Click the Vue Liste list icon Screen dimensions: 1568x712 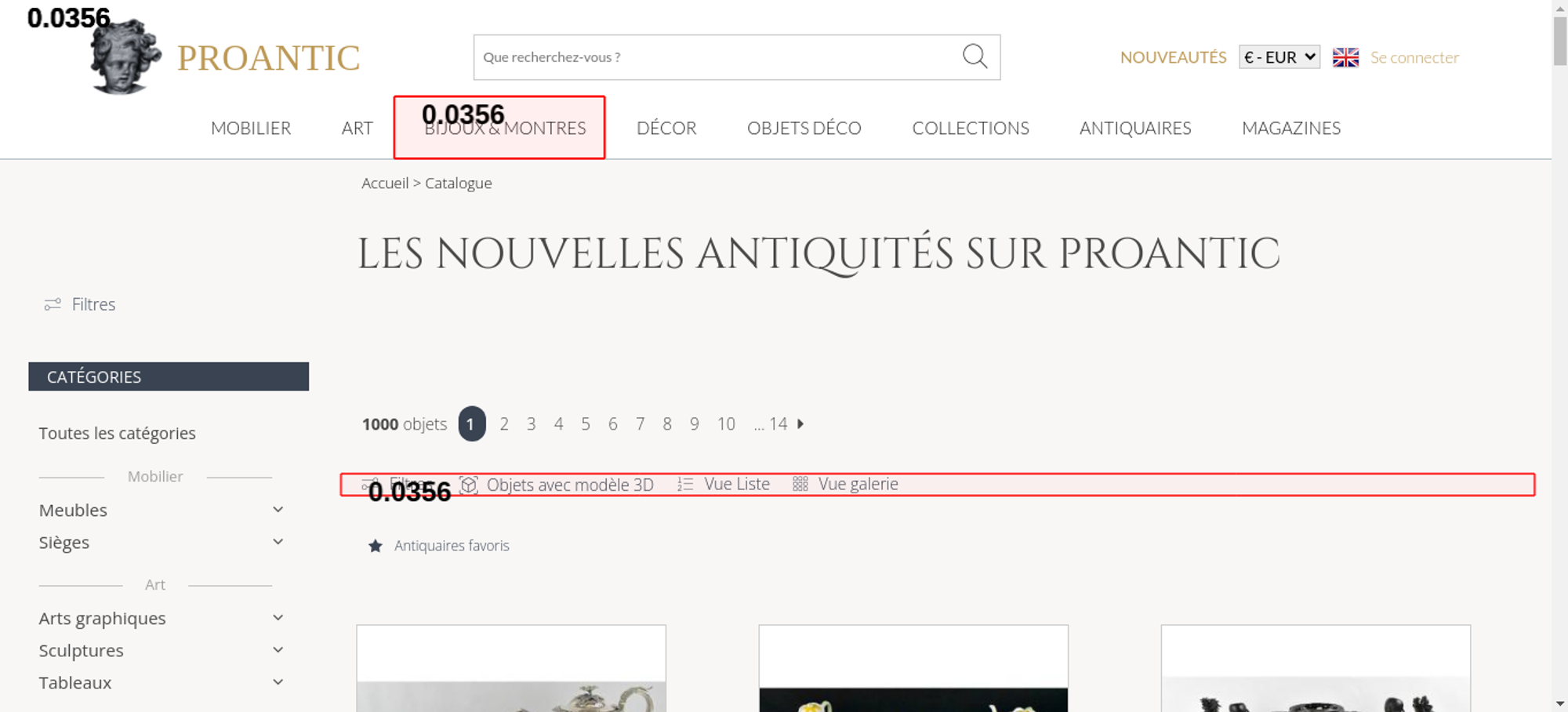pos(685,485)
